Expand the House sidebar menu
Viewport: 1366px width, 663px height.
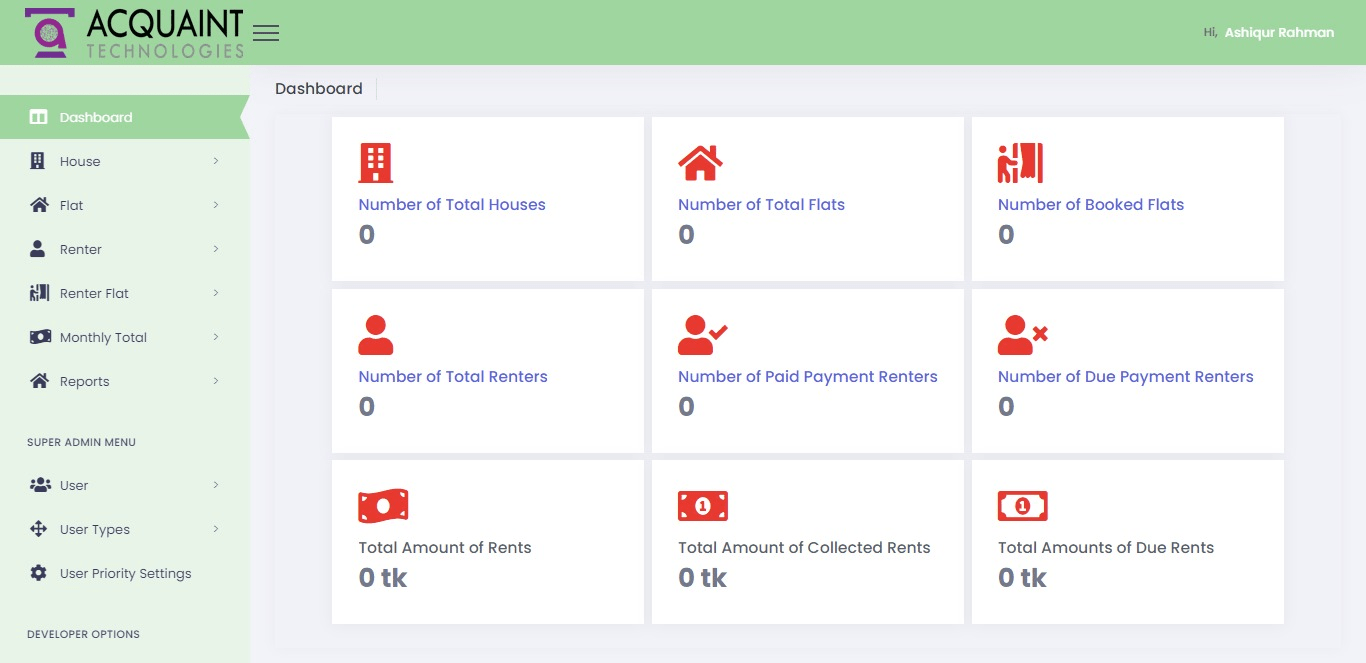(x=217, y=161)
